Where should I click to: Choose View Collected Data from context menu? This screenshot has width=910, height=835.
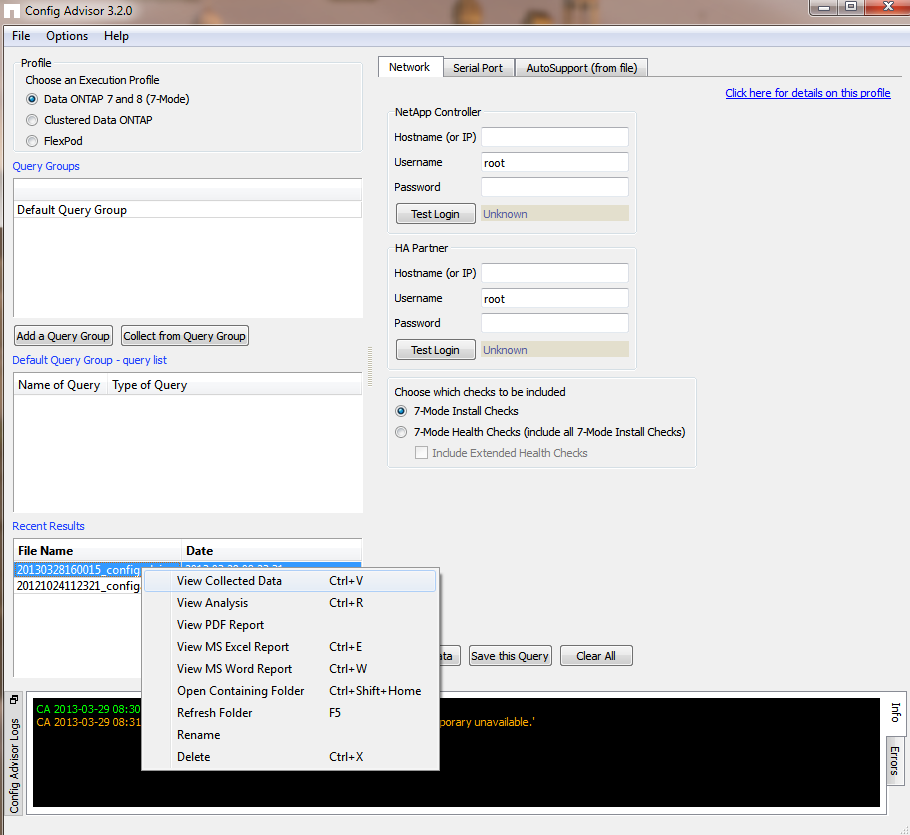(x=290, y=581)
